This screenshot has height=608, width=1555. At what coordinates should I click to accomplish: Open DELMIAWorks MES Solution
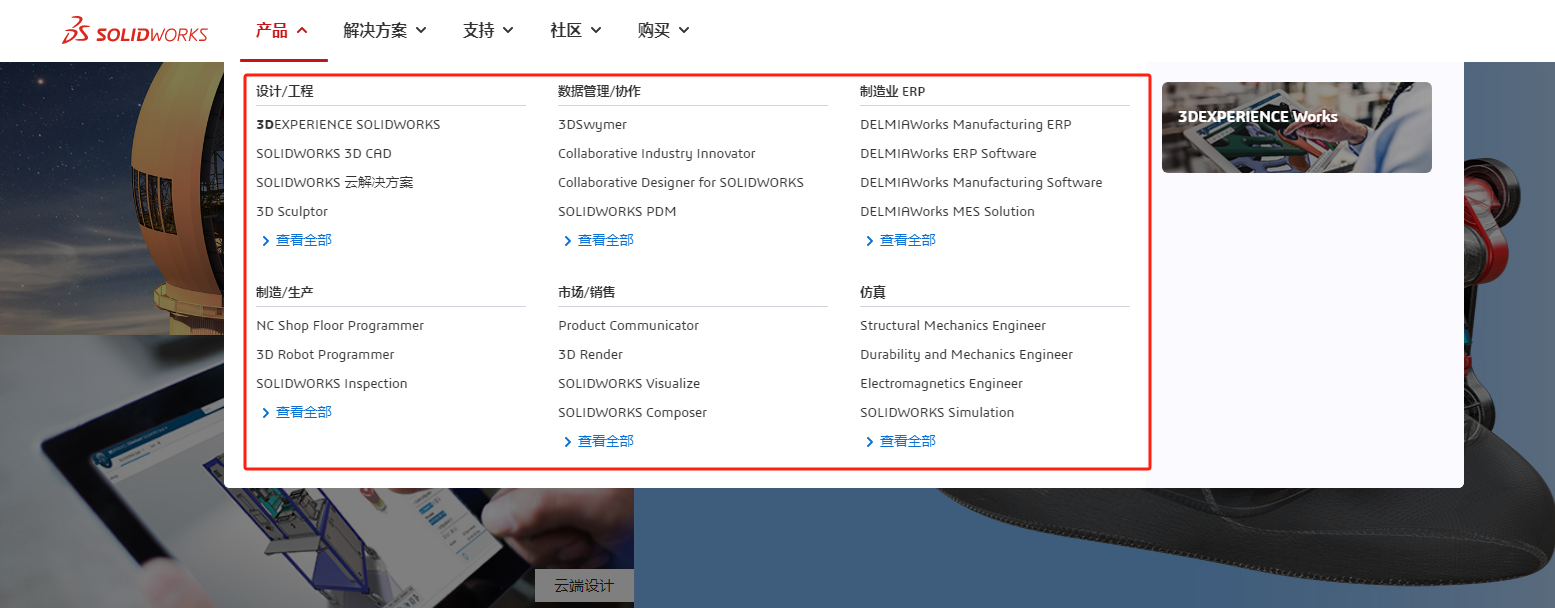947,212
